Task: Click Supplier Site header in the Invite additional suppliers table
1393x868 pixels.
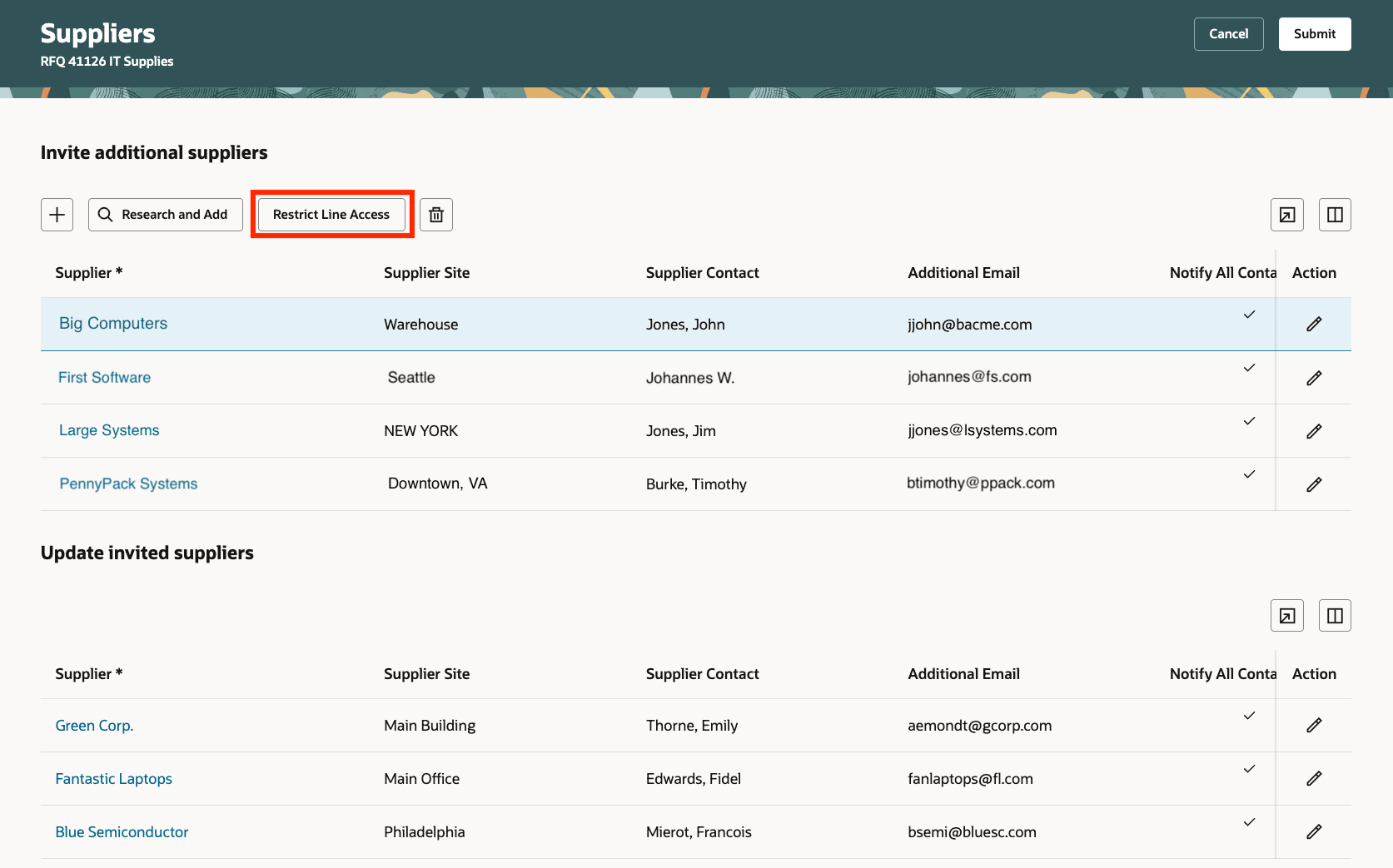Action: [426, 273]
